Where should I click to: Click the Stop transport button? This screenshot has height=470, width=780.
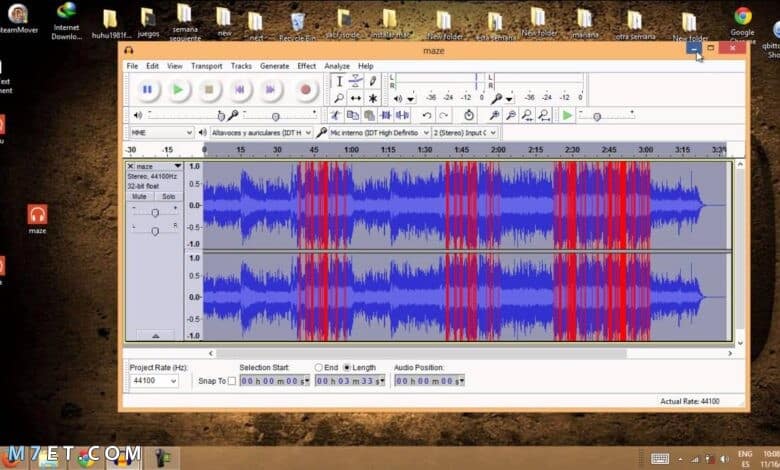209,90
